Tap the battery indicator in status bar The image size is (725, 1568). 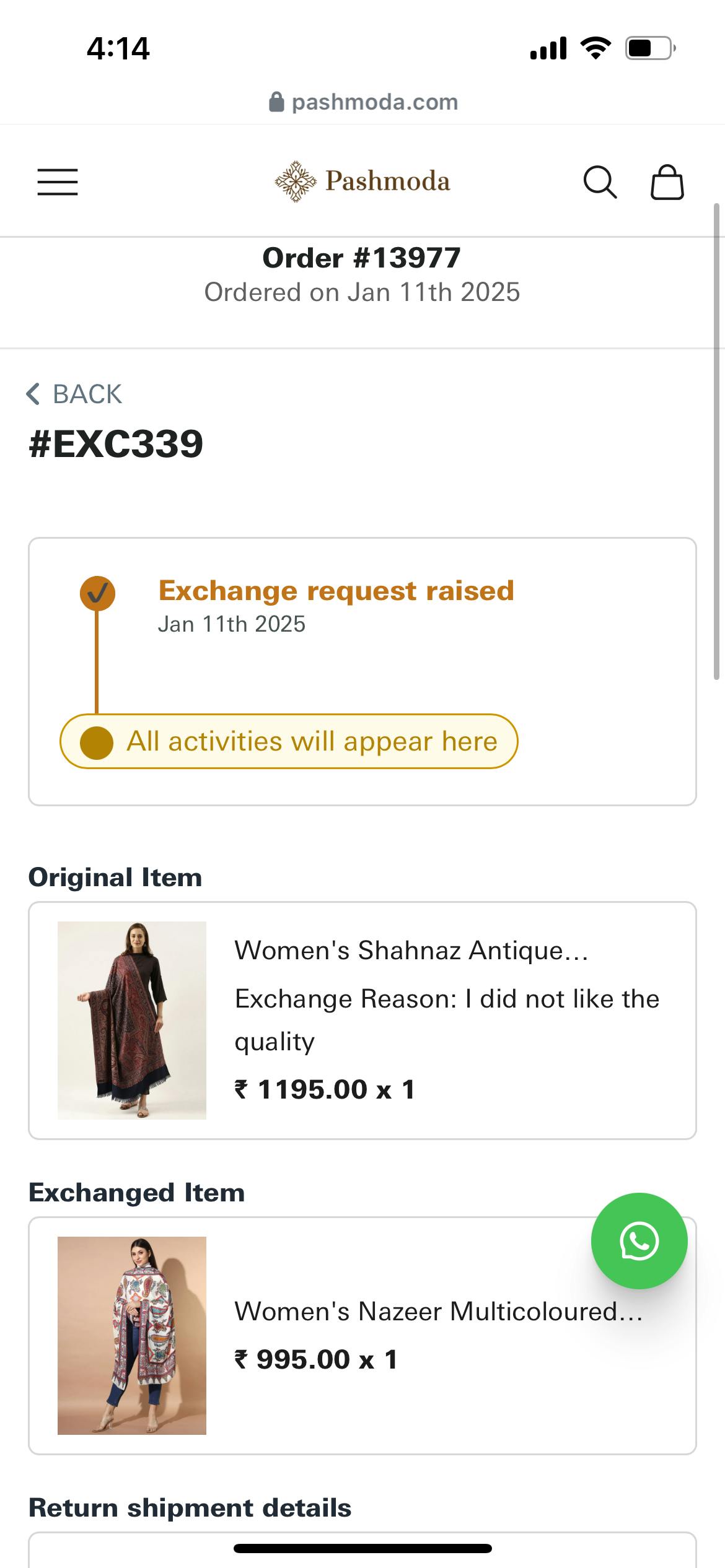(649, 48)
